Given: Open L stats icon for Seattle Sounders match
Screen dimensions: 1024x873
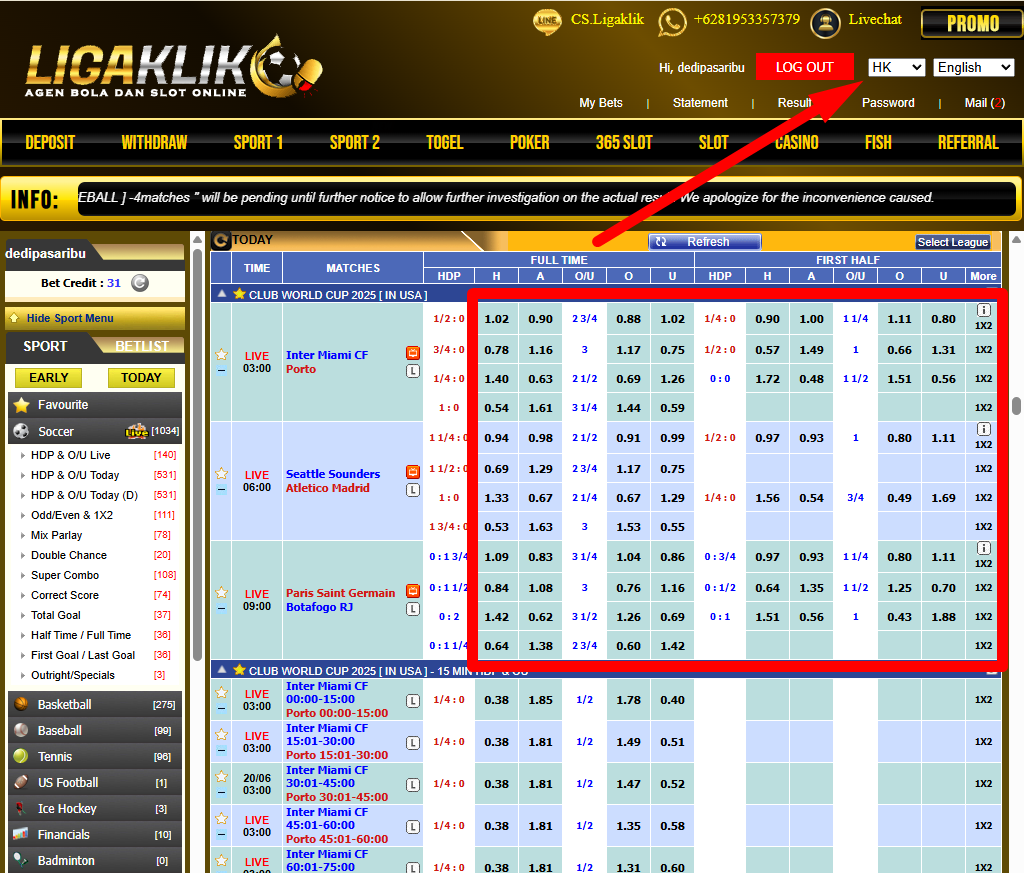Looking at the screenshot, I should [x=413, y=490].
